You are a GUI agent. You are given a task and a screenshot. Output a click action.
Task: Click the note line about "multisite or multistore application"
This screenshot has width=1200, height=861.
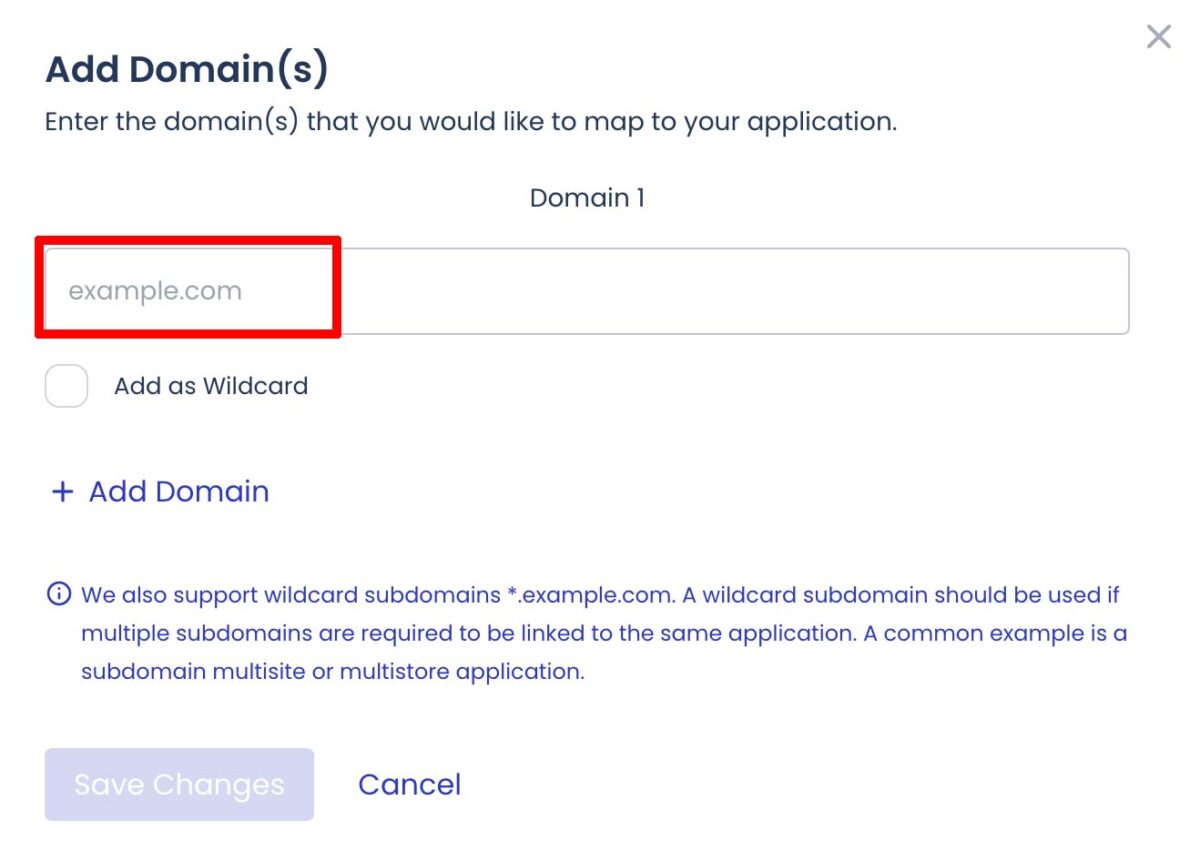pos(333,671)
